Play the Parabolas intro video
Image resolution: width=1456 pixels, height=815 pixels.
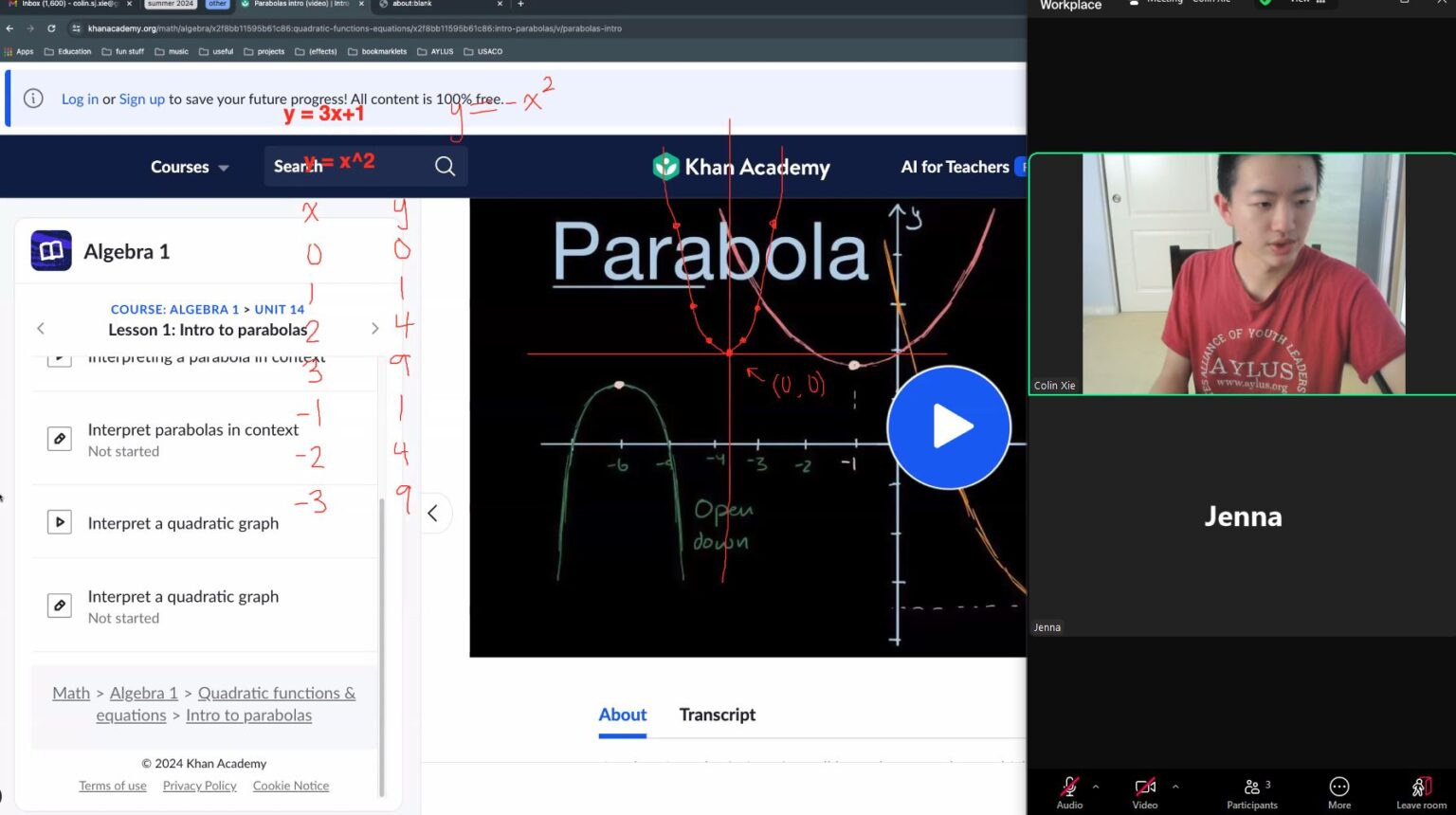(x=949, y=427)
